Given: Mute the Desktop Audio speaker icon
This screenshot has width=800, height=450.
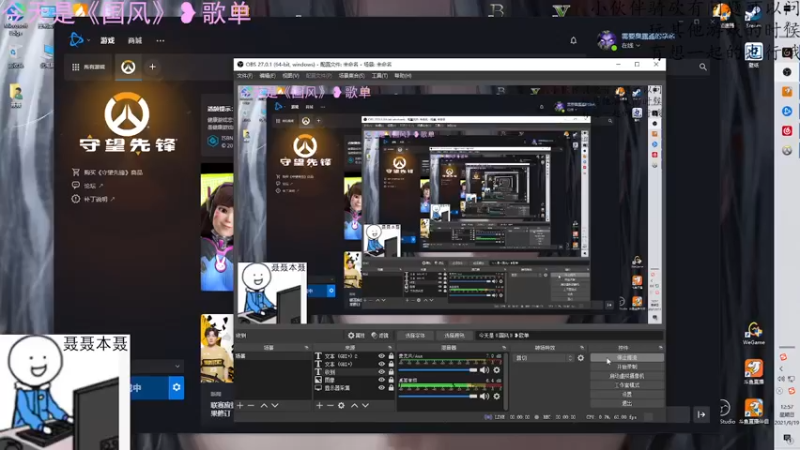Looking at the screenshot, I should tap(484, 396).
